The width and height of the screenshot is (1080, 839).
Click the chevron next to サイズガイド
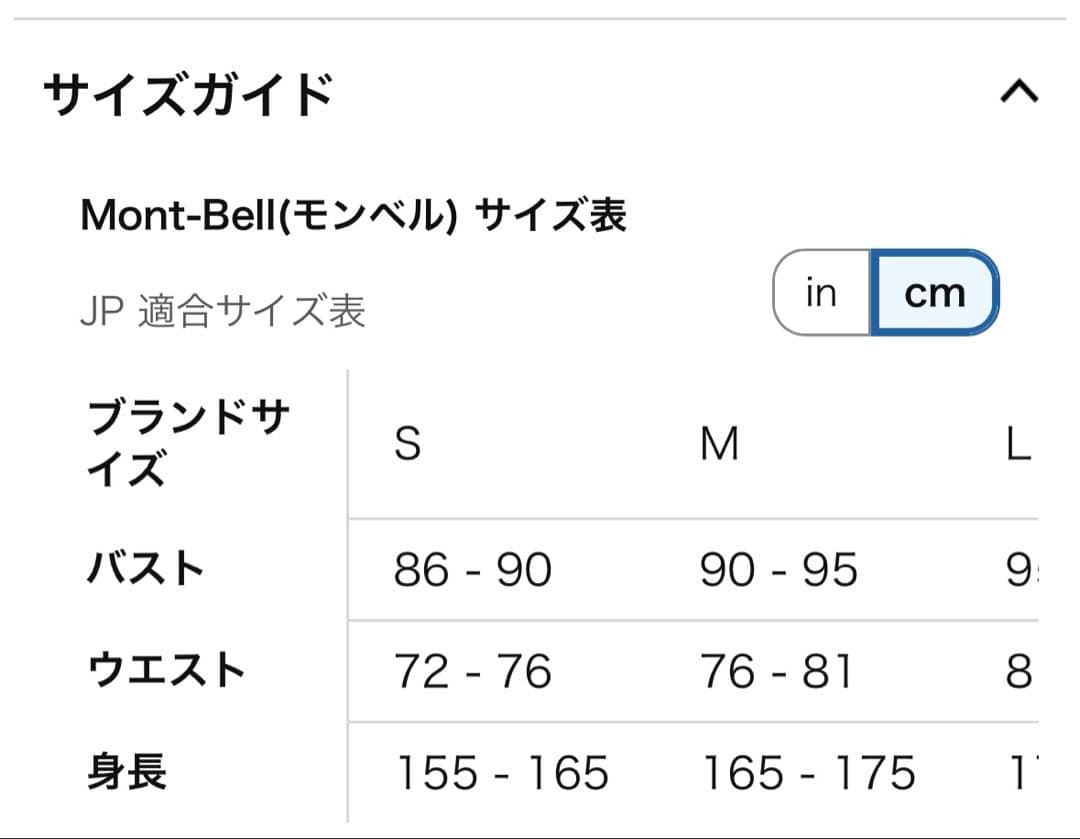1019,93
